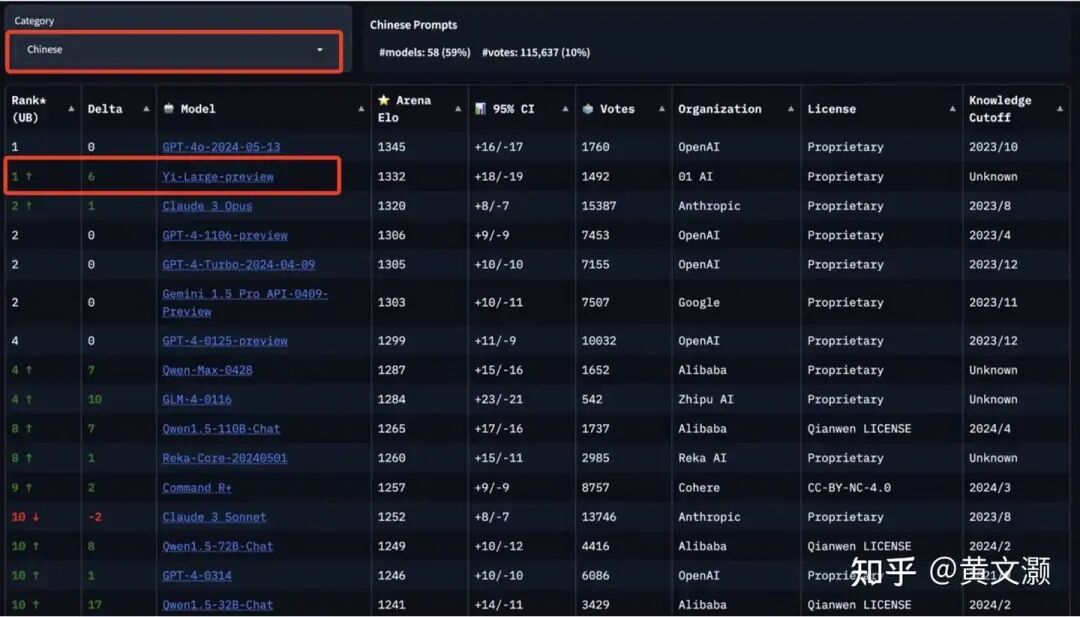The image size is (1080, 617).
Task: Click the red rank 10 down cell
Action: point(25,516)
